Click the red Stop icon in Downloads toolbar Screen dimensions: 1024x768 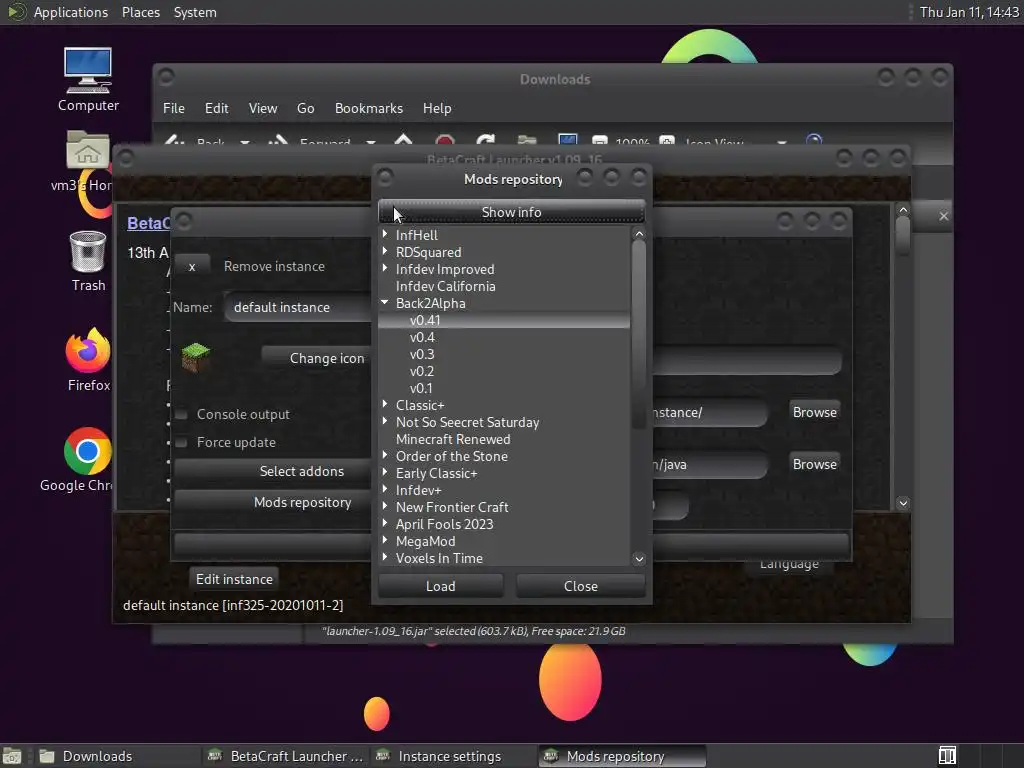(x=445, y=140)
